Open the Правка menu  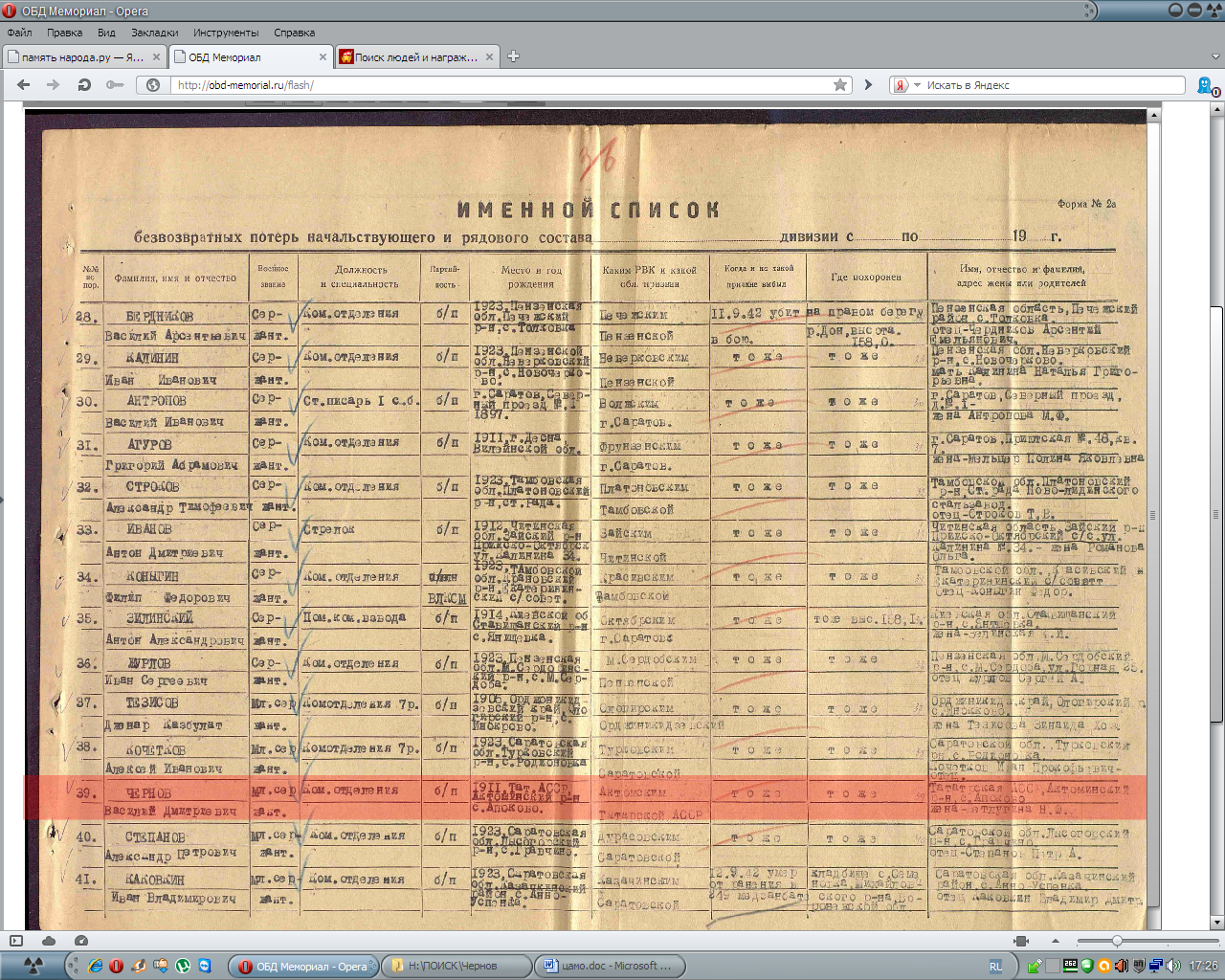click(64, 33)
